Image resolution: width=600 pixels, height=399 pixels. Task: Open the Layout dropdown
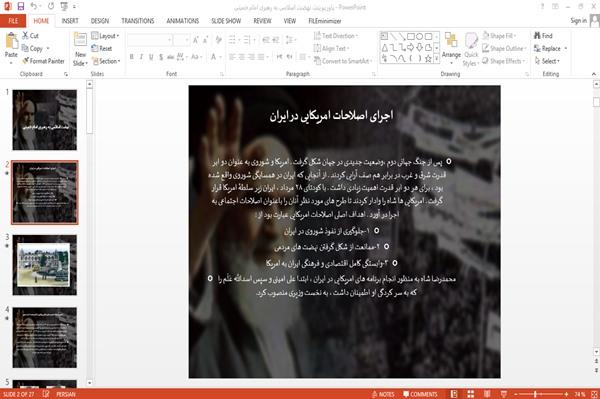(105, 36)
